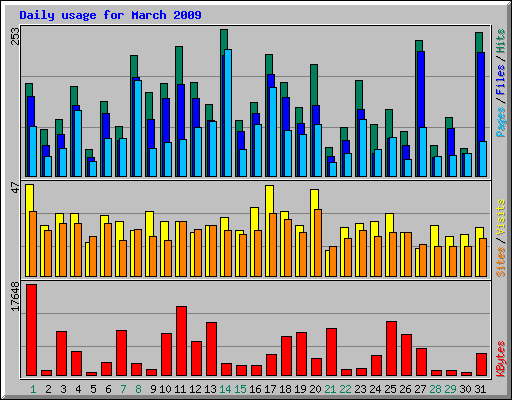This screenshot has width=512, height=400.
Task: Select day 30 on the date axis
Action: pyautogui.click(x=465, y=389)
